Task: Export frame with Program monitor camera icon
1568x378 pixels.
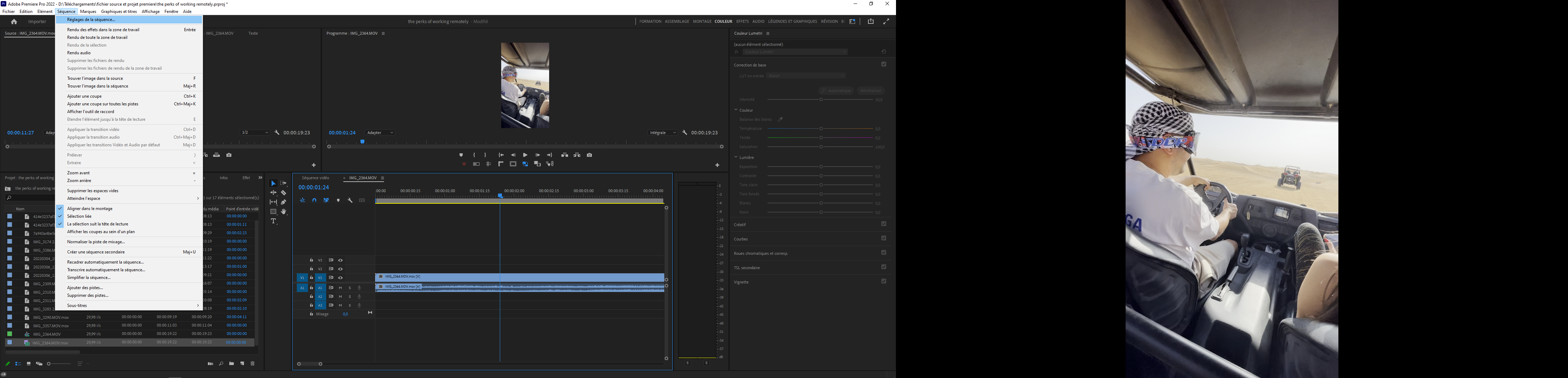Action: point(589,155)
